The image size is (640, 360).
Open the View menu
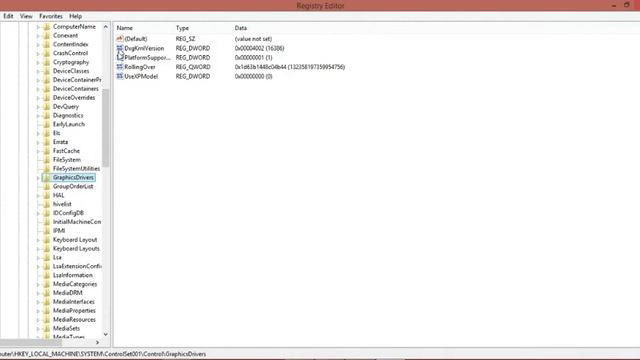click(26, 16)
